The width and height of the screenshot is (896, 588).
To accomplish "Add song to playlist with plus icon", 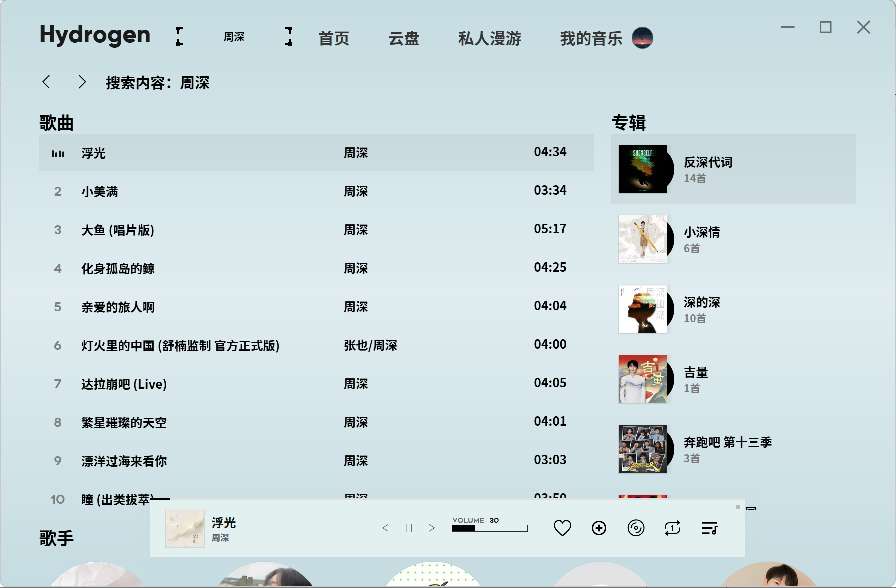I will point(599,528).
